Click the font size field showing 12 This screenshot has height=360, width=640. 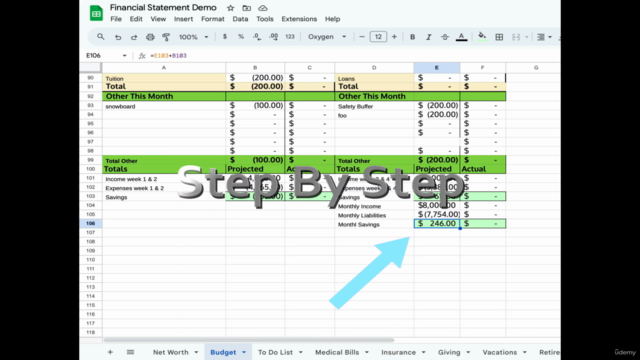[x=378, y=37]
